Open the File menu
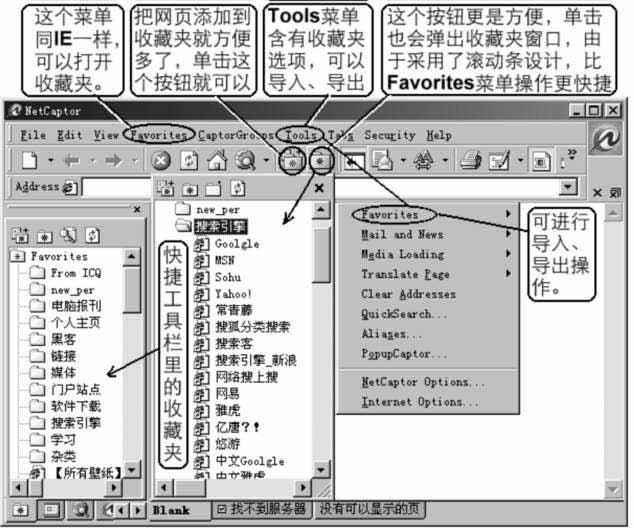Viewport: 634px width, 528px height. pos(33,135)
